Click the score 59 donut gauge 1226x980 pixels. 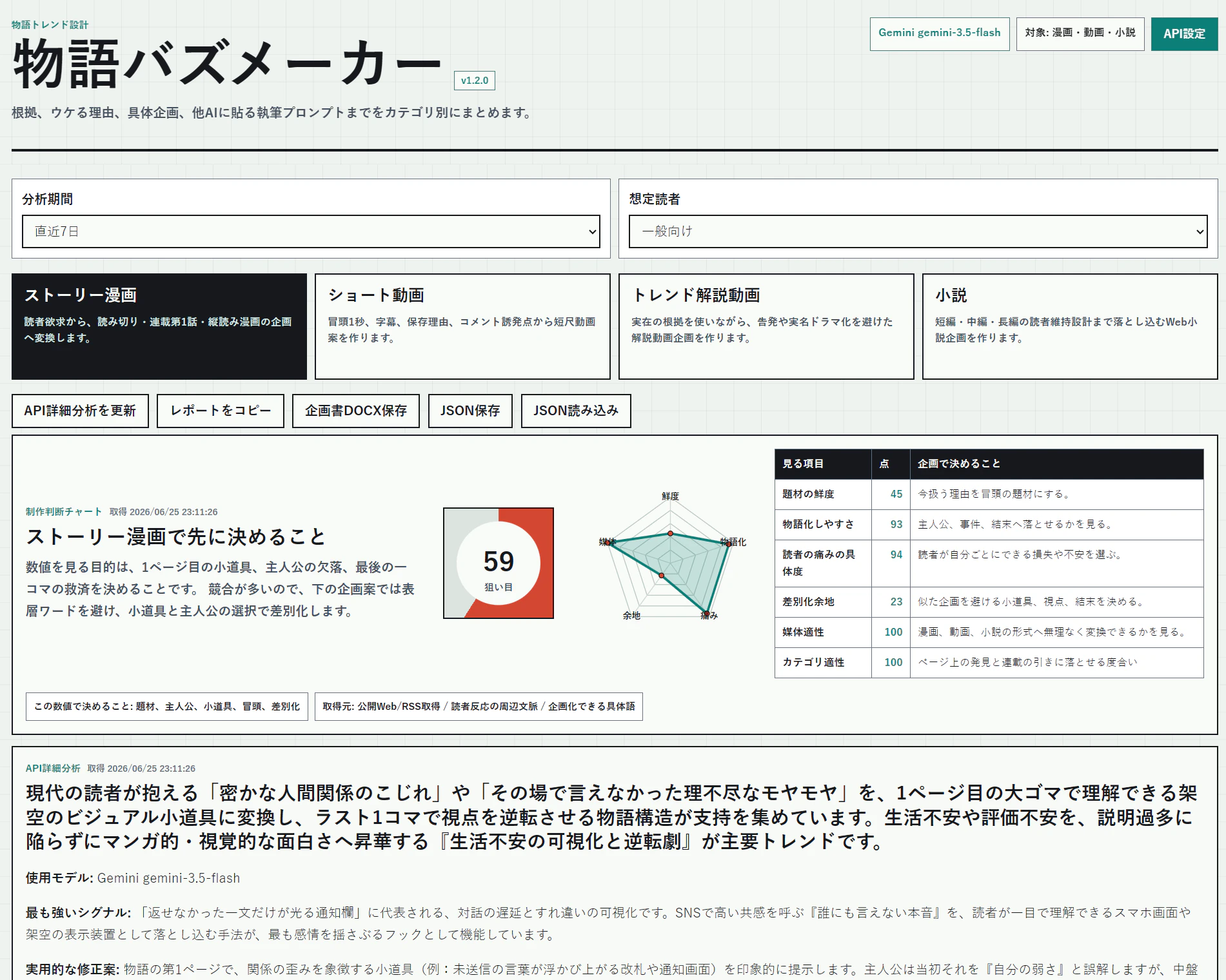pyautogui.click(x=499, y=563)
